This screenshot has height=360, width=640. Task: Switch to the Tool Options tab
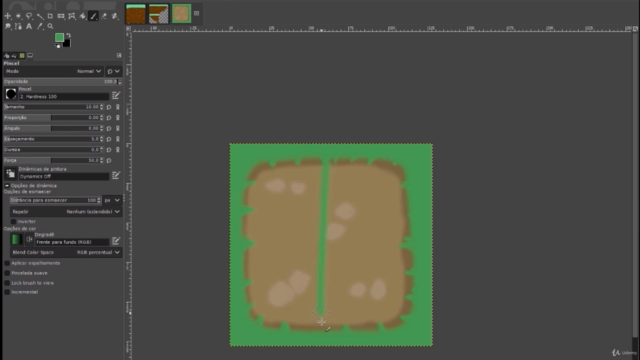tap(7, 56)
